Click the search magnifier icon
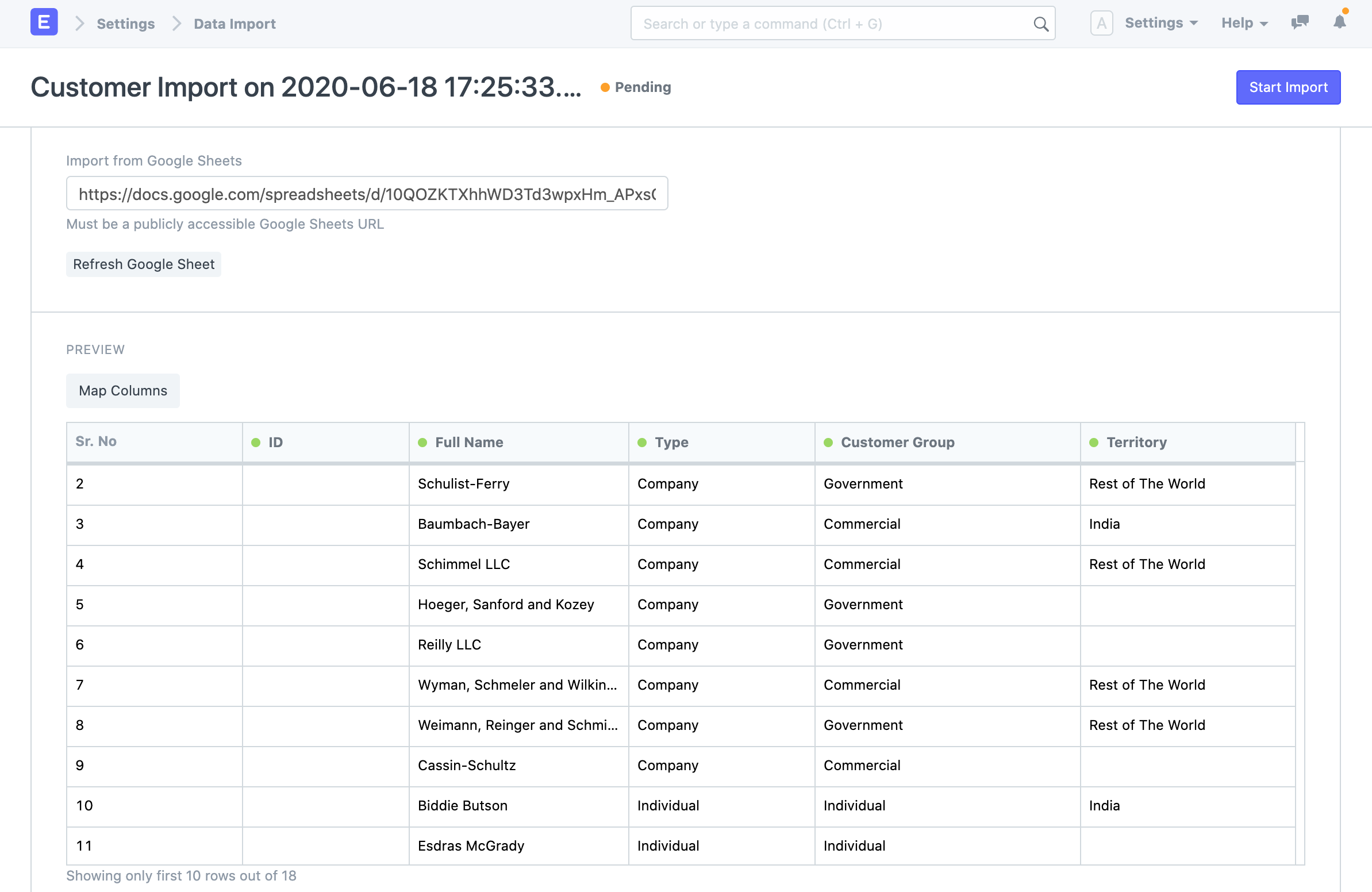 tap(1040, 24)
